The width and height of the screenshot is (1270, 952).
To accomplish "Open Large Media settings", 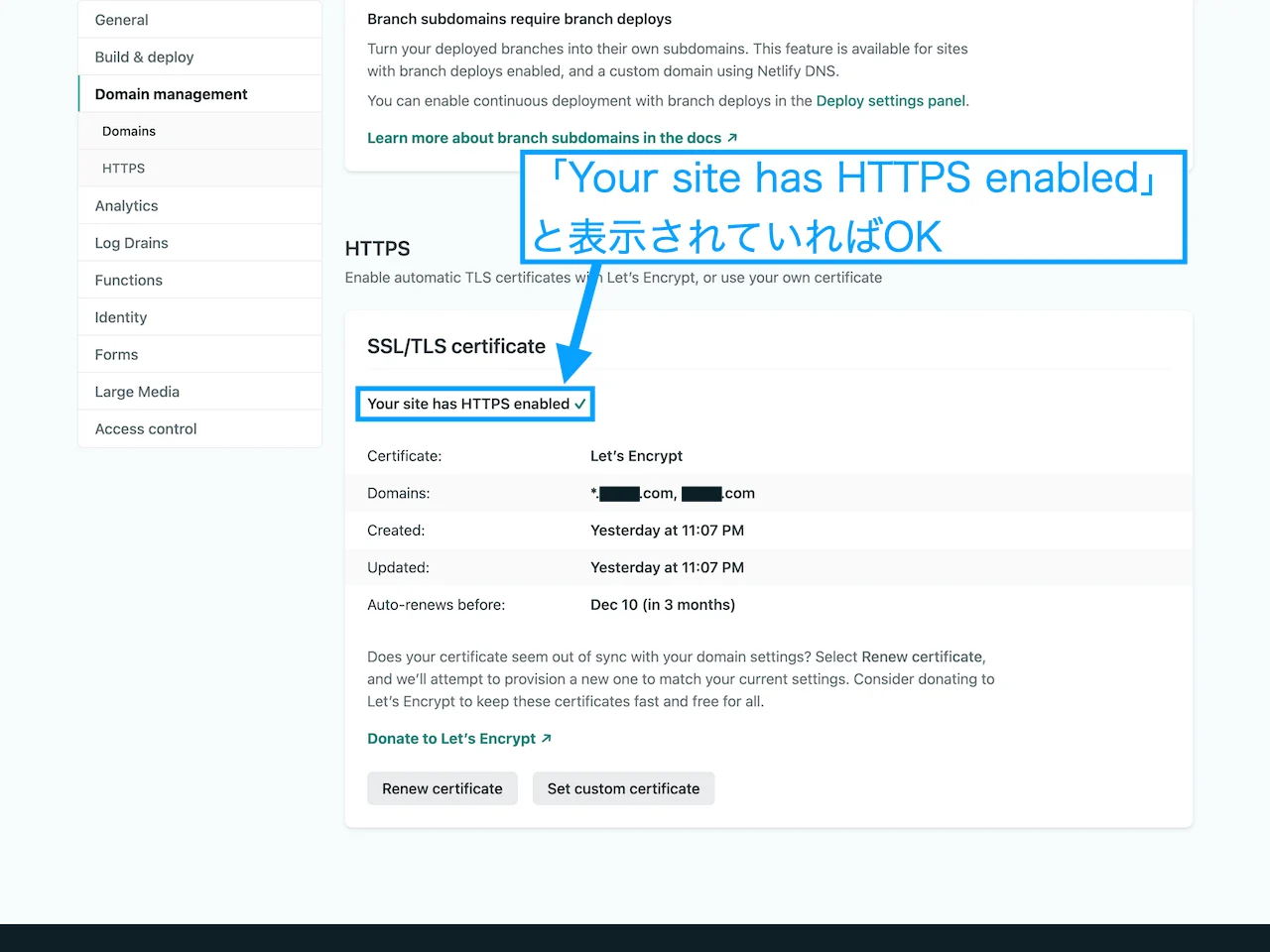I will [x=137, y=391].
